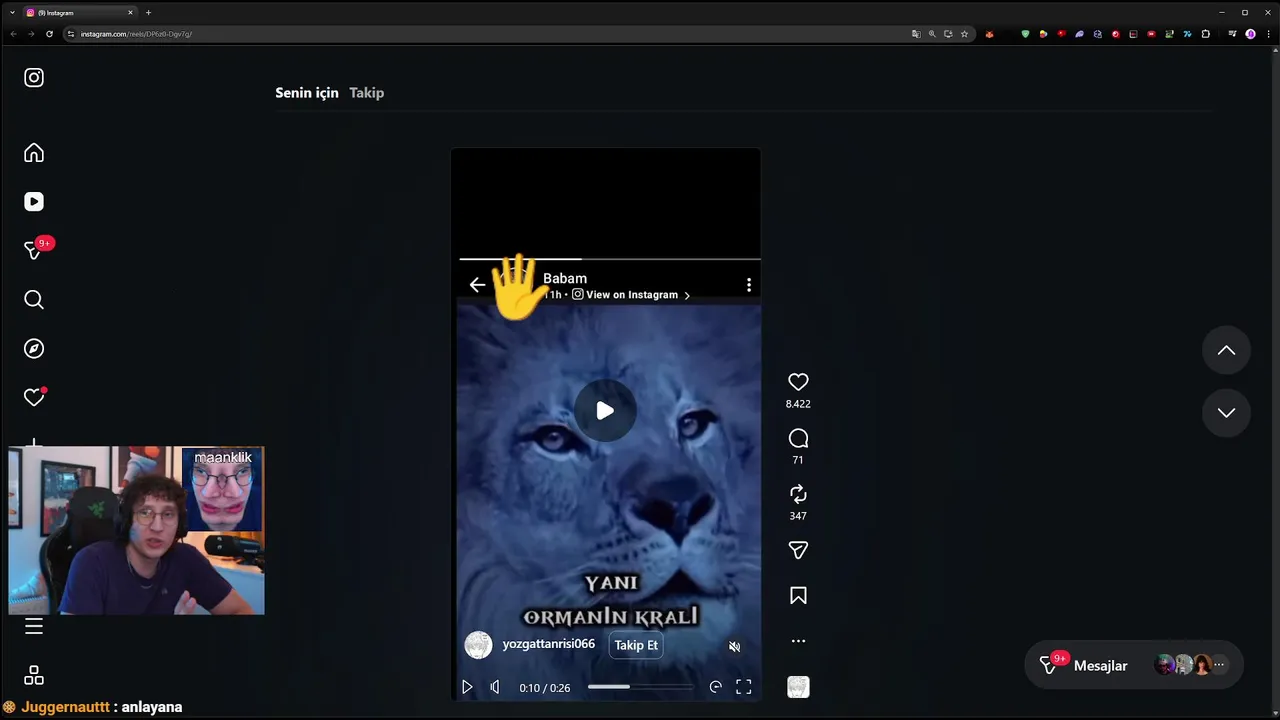
Task: Click the 347 repost count
Action: click(x=798, y=516)
